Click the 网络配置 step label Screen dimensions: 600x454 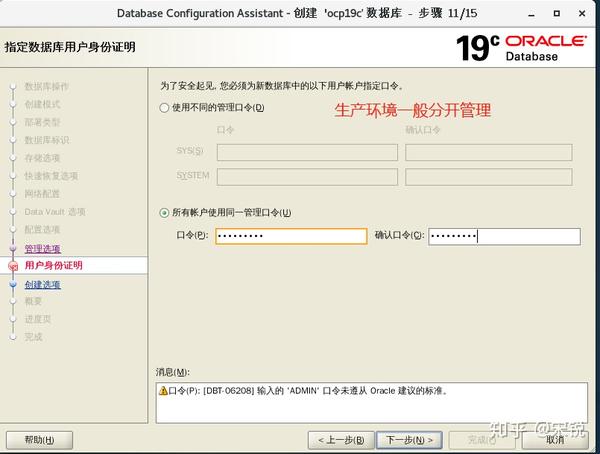(x=42, y=194)
